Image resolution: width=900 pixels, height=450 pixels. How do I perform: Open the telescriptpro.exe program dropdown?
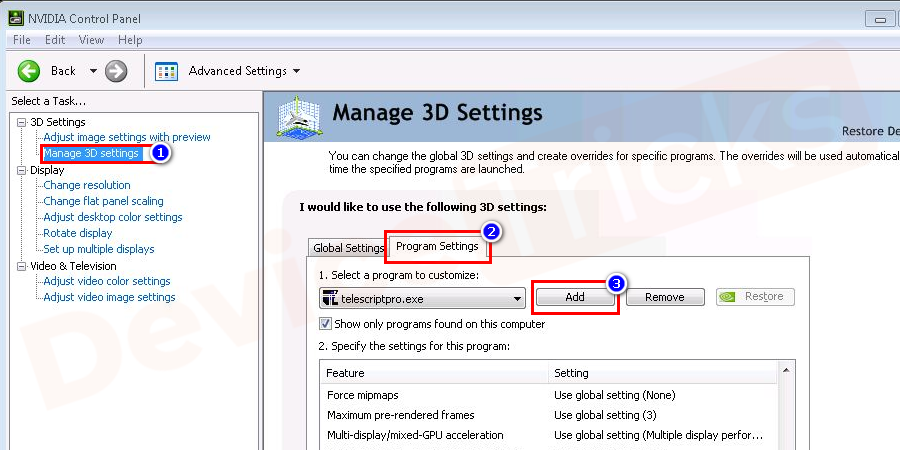point(422,298)
